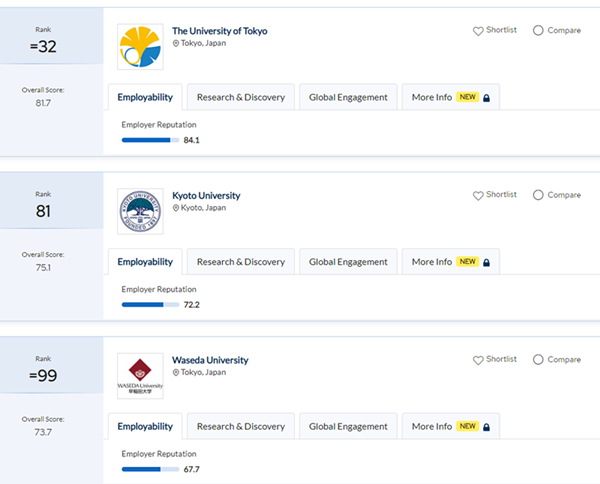Screen dimensions: 600x484
Task: Switch to Research & Discovery for Kyoto University
Action: [241, 262]
